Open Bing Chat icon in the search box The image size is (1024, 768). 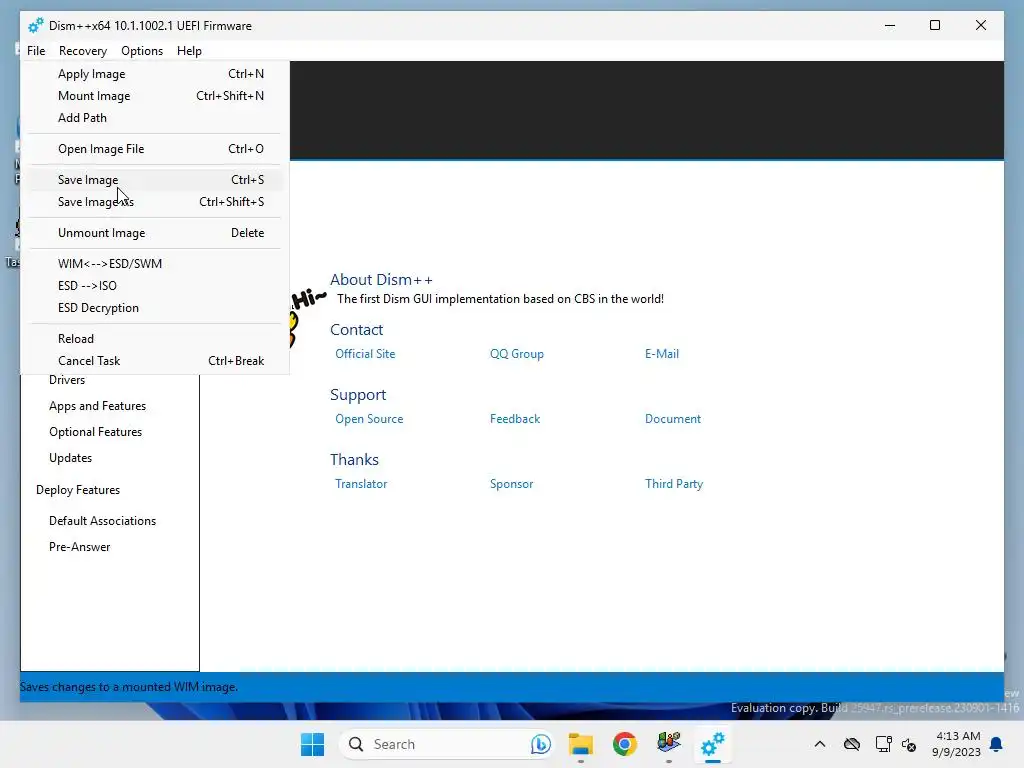[x=540, y=744]
